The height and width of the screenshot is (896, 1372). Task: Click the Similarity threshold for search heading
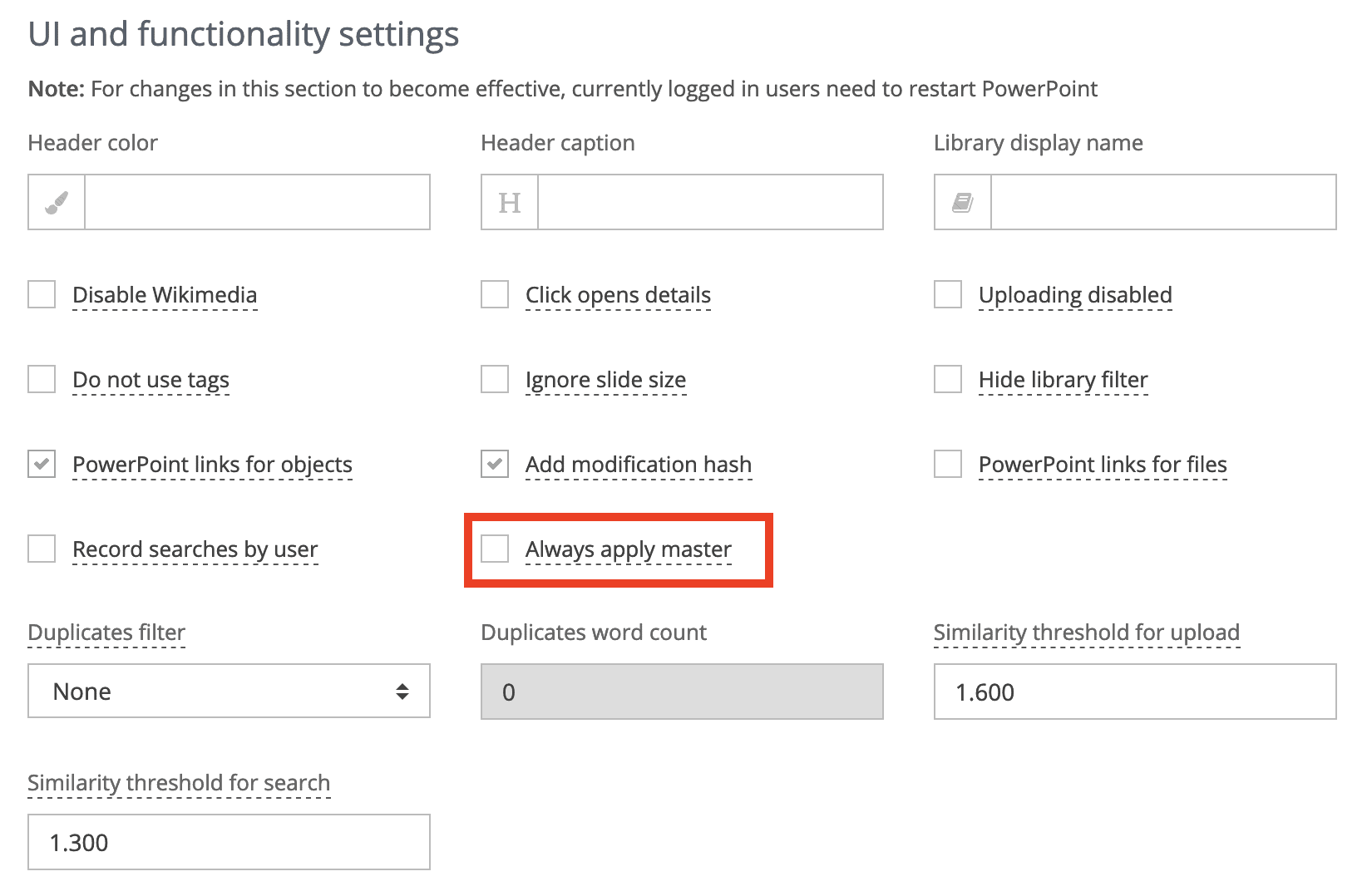(x=179, y=783)
